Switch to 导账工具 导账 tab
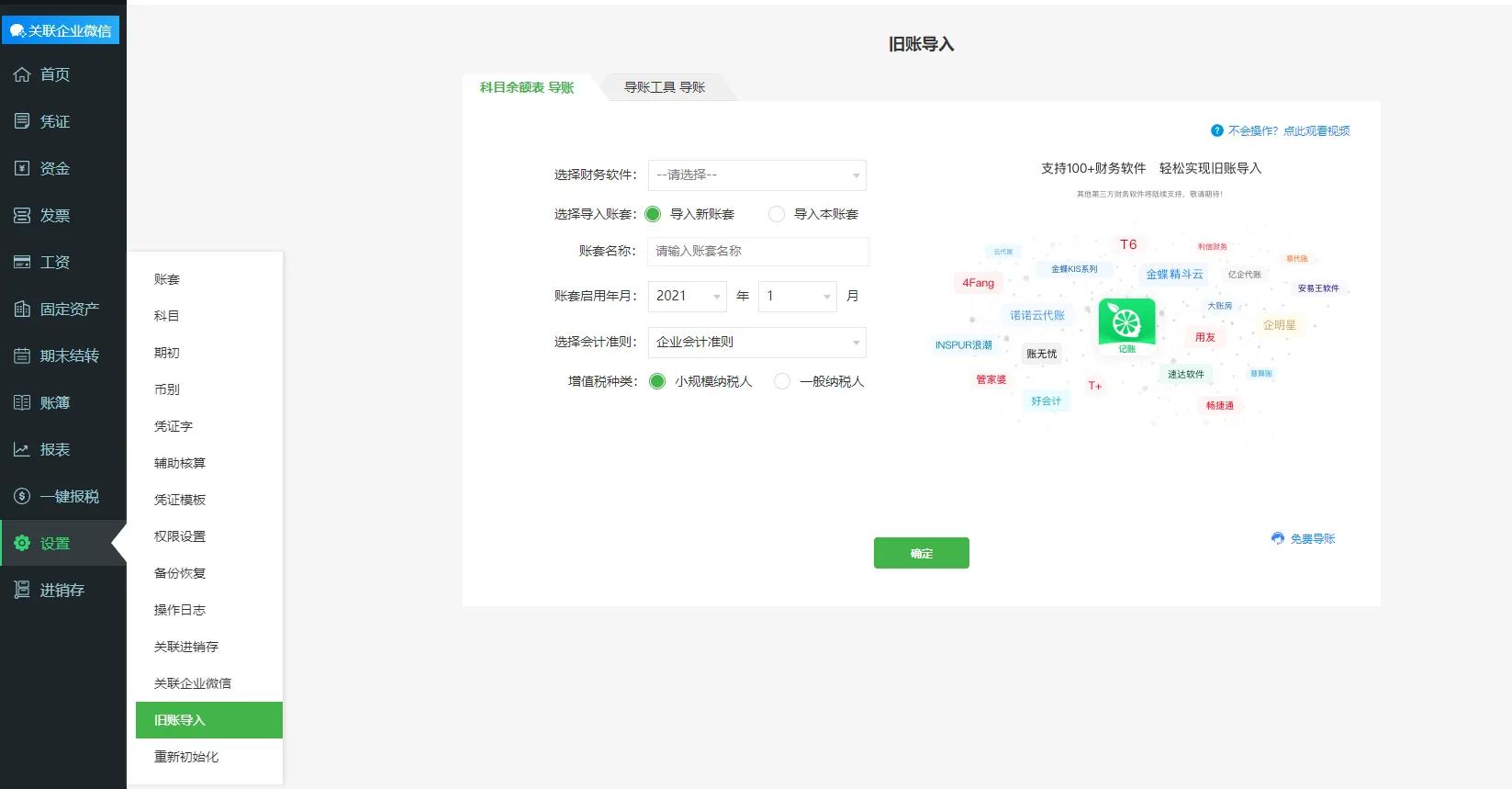The width and height of the screenshot is (1512, 789). 665,87
